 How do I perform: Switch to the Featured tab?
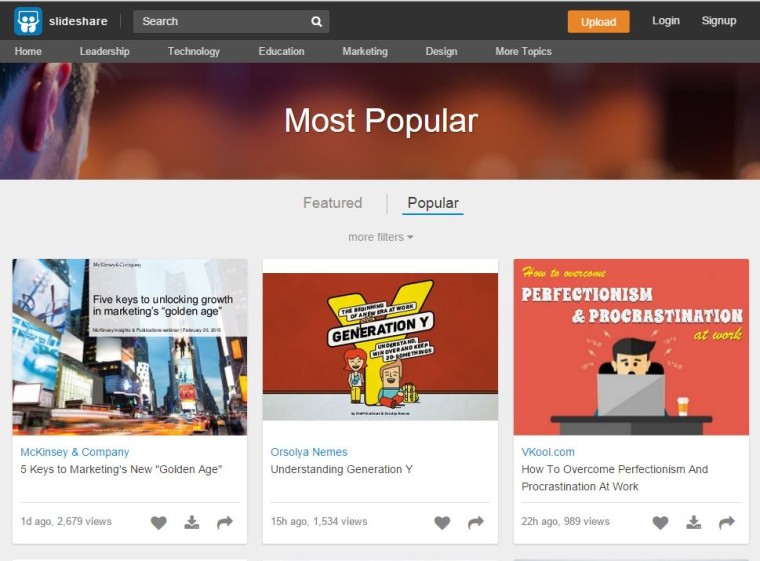click(x=332, y=203)
